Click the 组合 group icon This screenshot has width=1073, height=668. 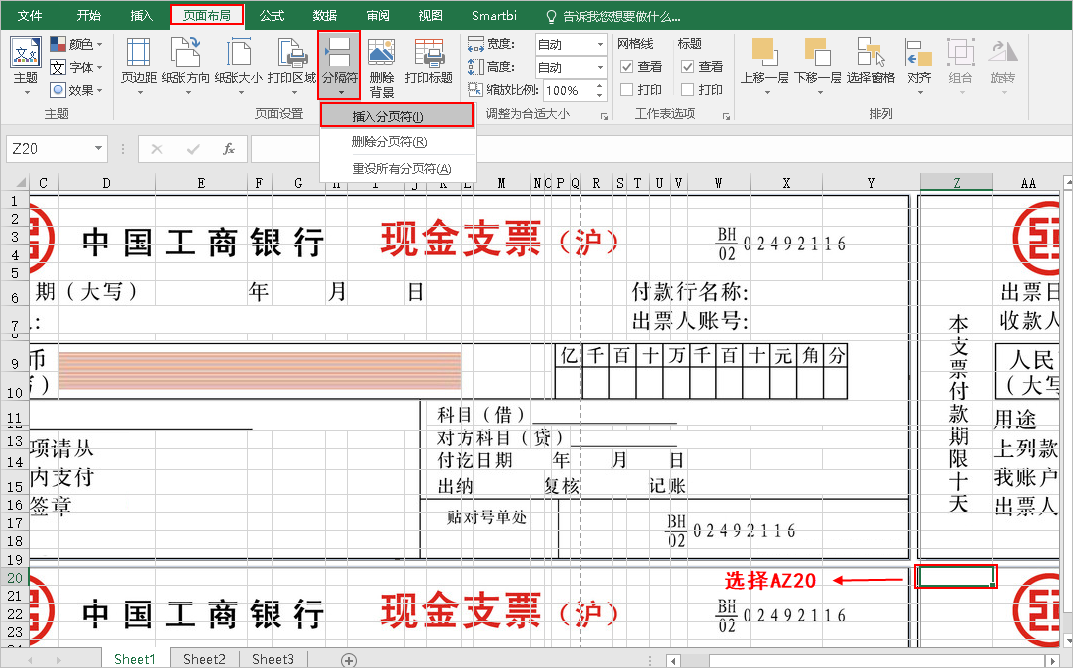[x=961, y=65]
